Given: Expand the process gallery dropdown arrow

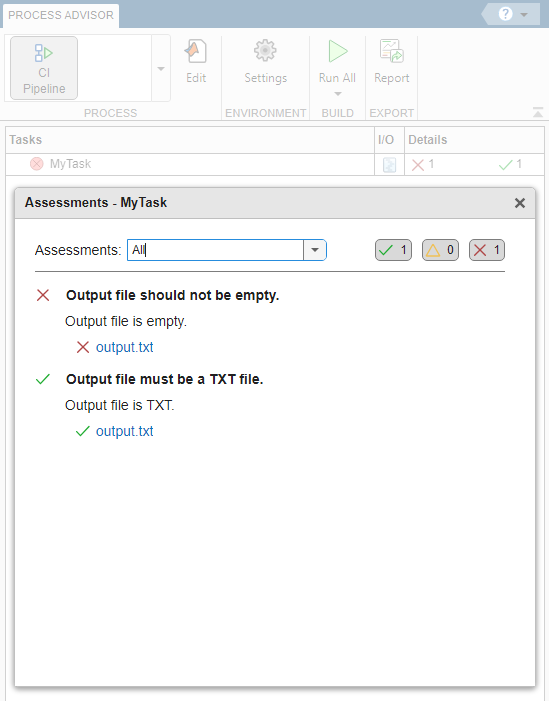Looking at the screenshot, I should point(161,68).
